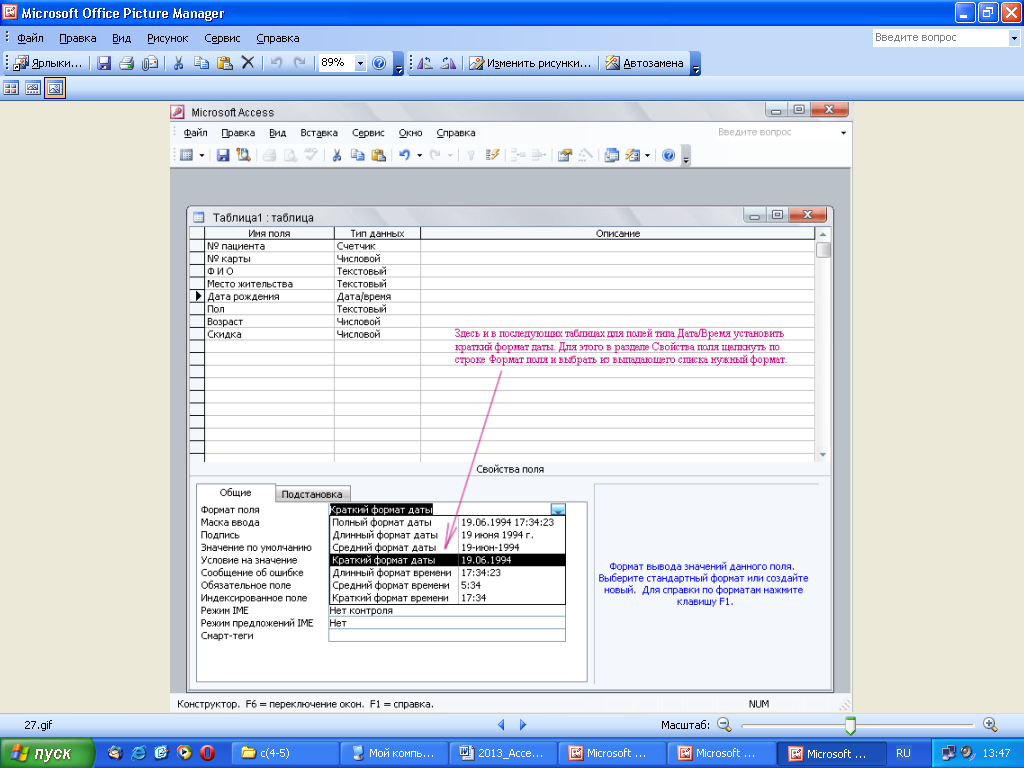
Task: Zoom in with the plus magnifier
Action: (x=990, y=724)
